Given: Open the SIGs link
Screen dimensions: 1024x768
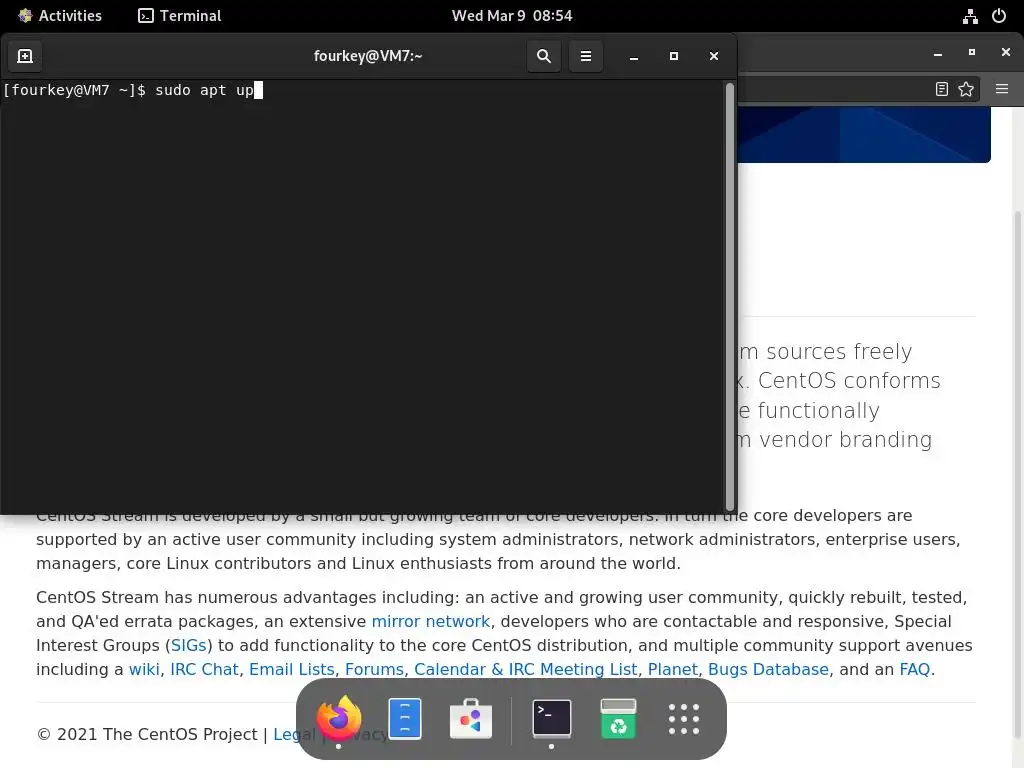Looking at the screenshot, I should (189, 645).
